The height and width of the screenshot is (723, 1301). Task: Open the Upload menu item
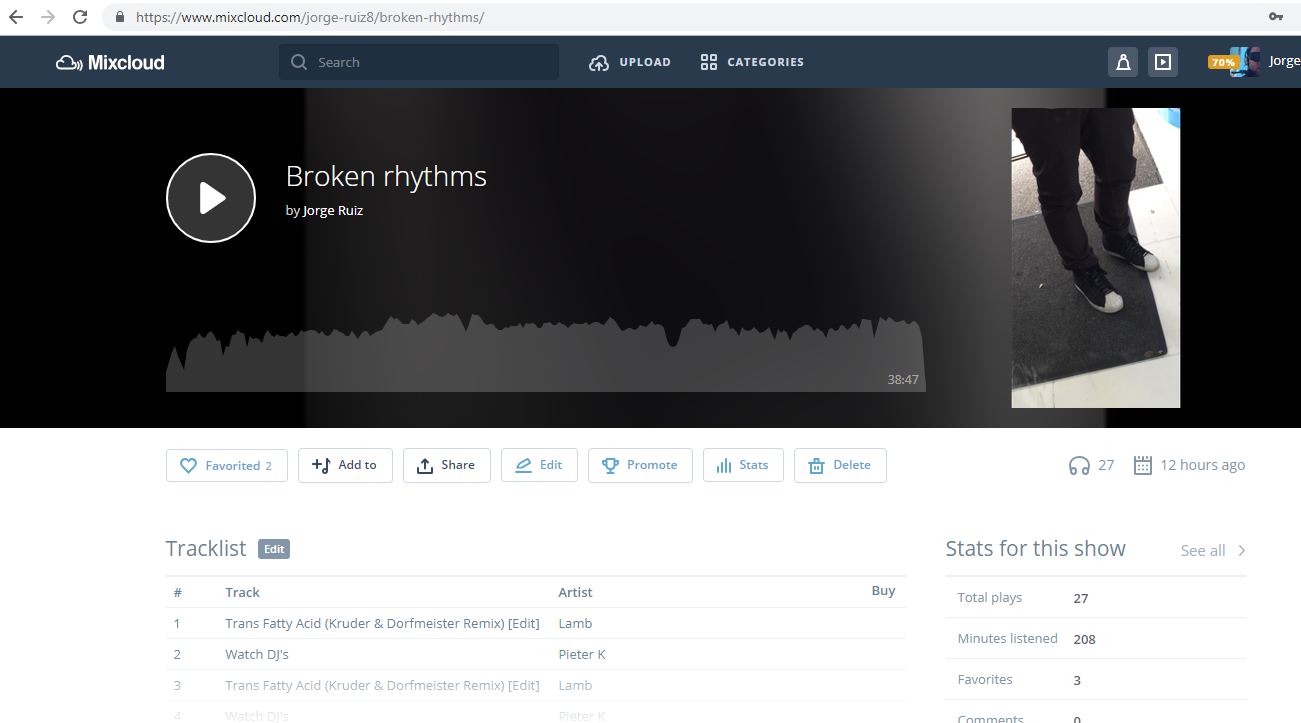click(630, 62)
